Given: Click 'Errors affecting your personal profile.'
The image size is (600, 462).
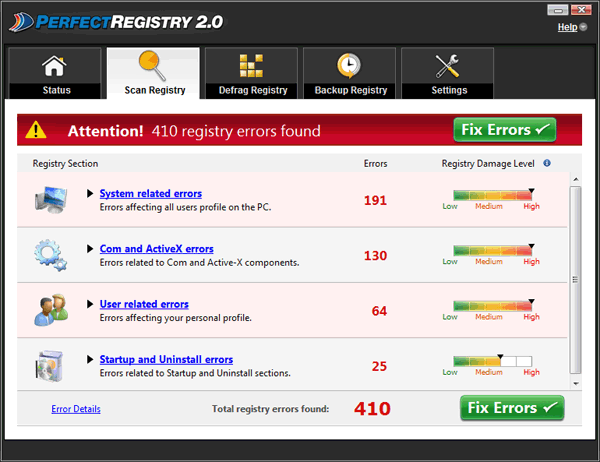Looking at the screenshot, I should [x=176, y=318].
